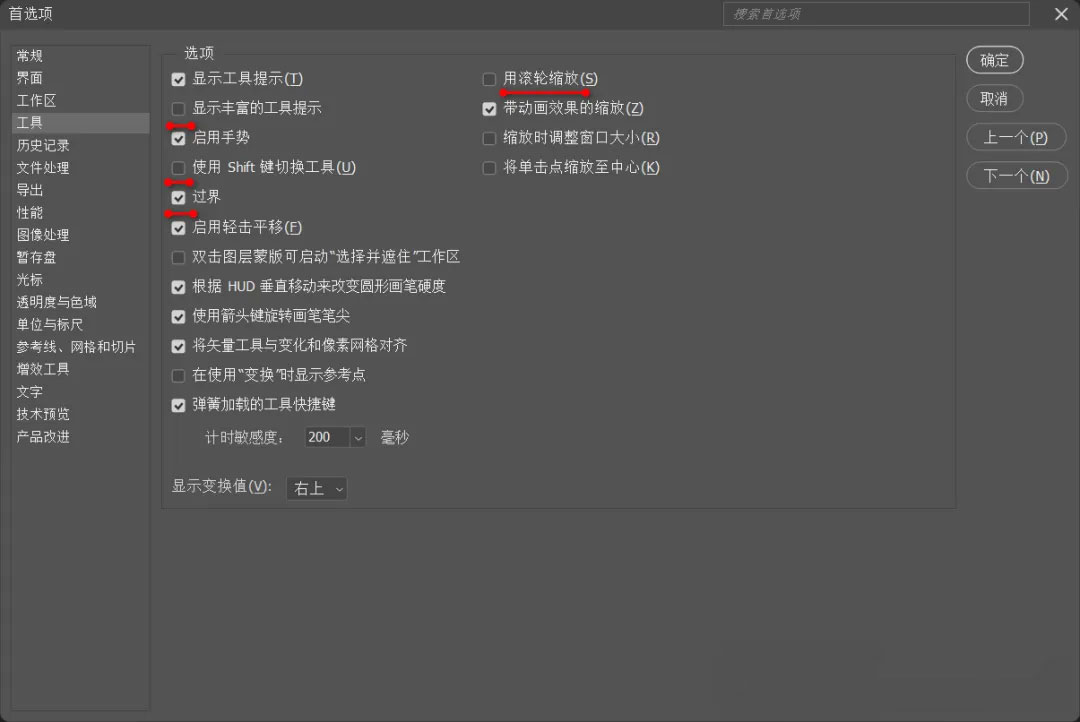Viewport: 1080px width, 722px height.
Task: Open the 透明度与色域 preferences category
Action: [x=81, y=302]
